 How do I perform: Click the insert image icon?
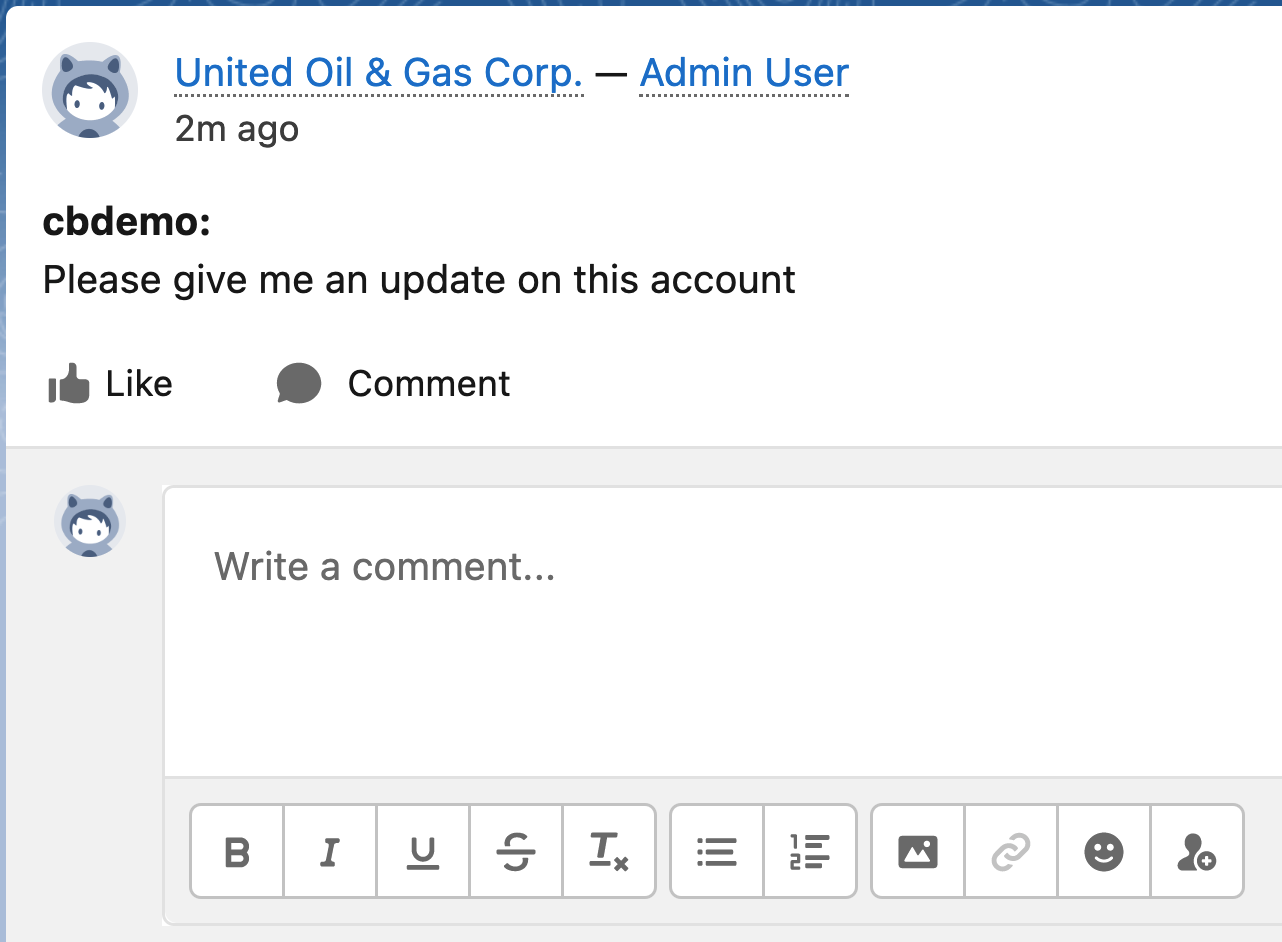tap(918, 852)
